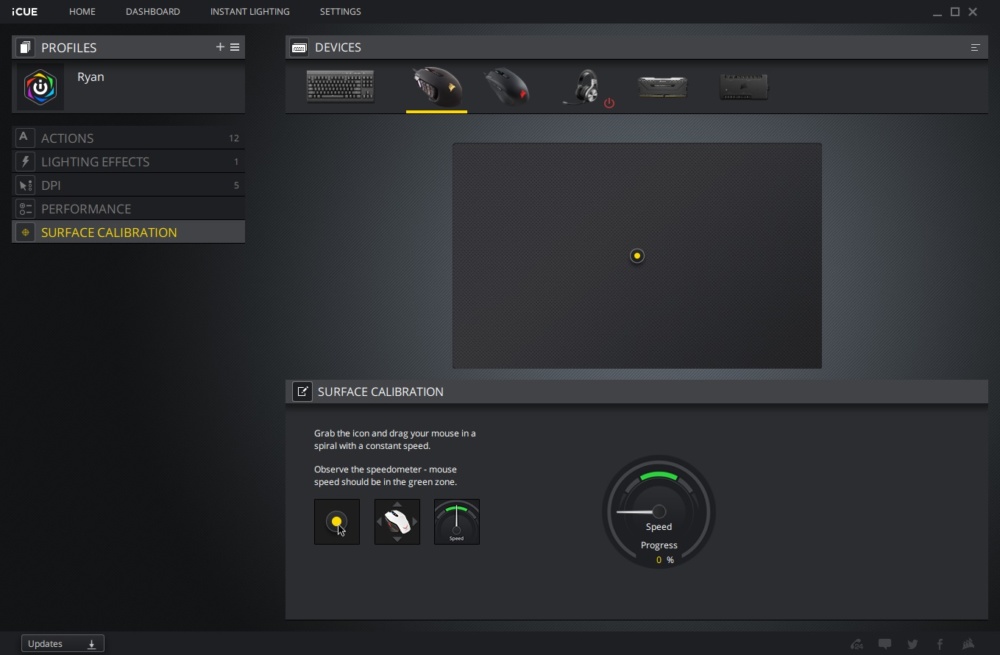Maximize the iCUE window
The image size is (1000, 655).
pyautogui.click(x=955, y=11)
